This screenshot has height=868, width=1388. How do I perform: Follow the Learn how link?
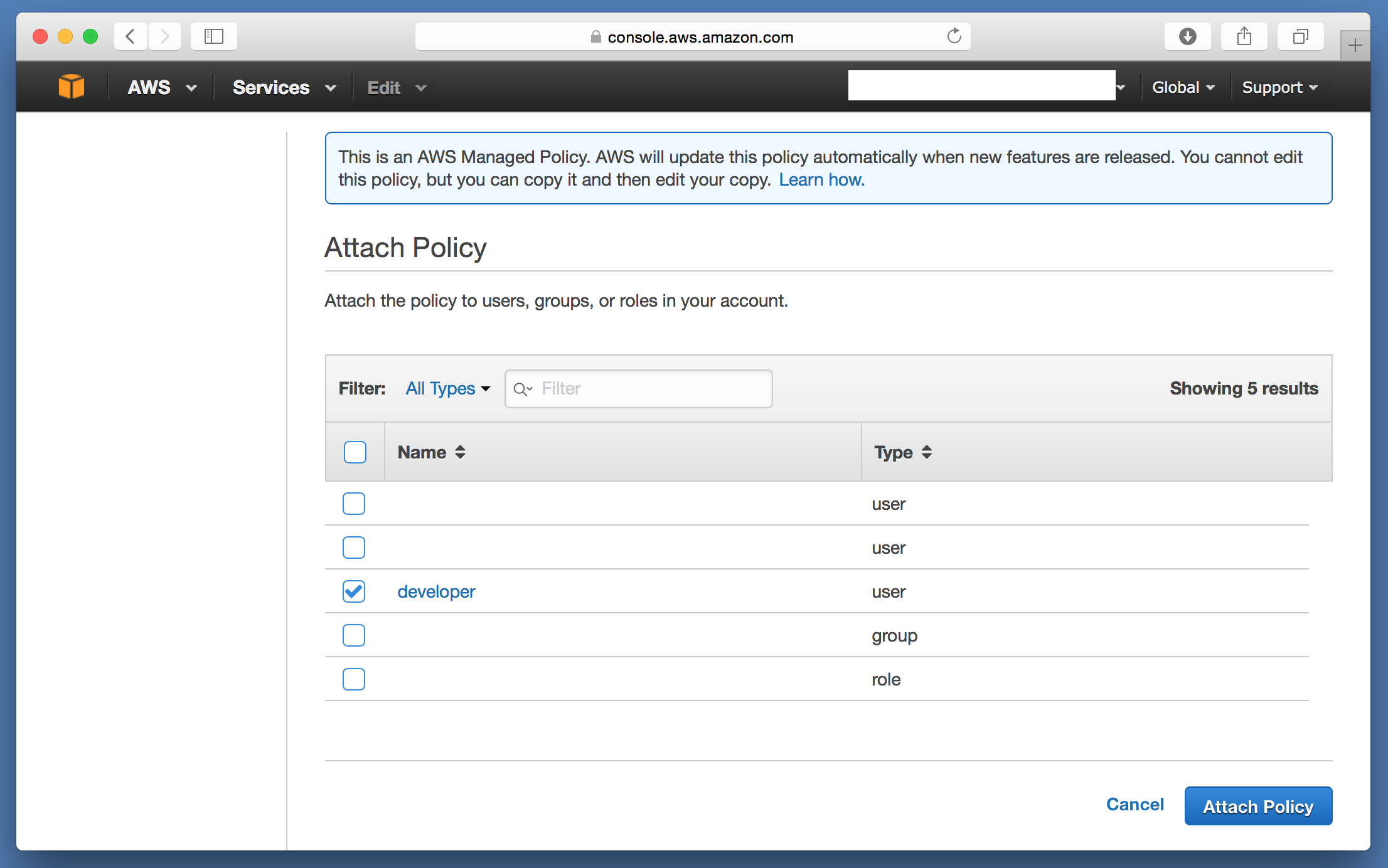click(x=821, y=180)
